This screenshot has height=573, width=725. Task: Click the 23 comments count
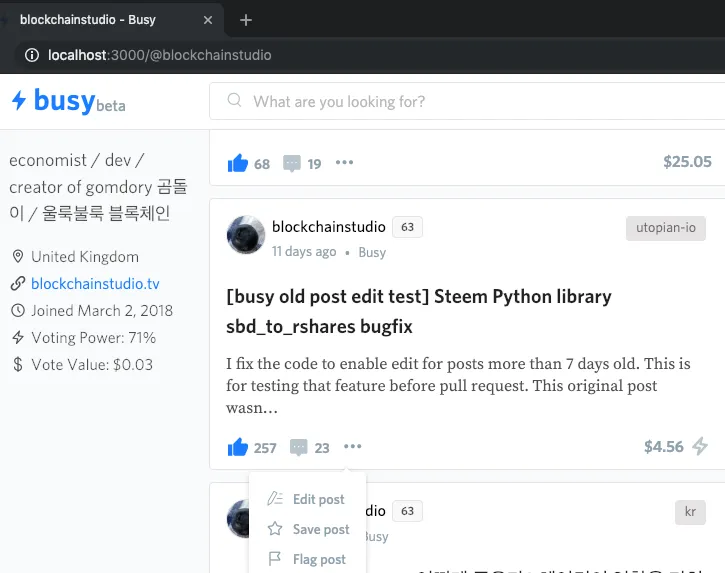coord(322,448)
